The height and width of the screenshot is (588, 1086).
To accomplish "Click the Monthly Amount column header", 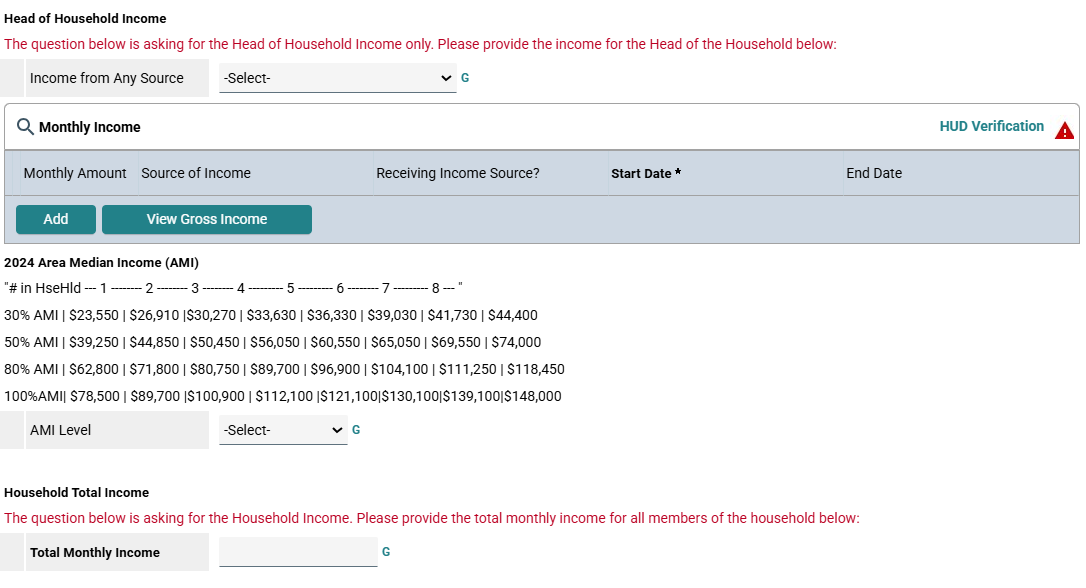I will pyautogui.click(x=75, y=173).
